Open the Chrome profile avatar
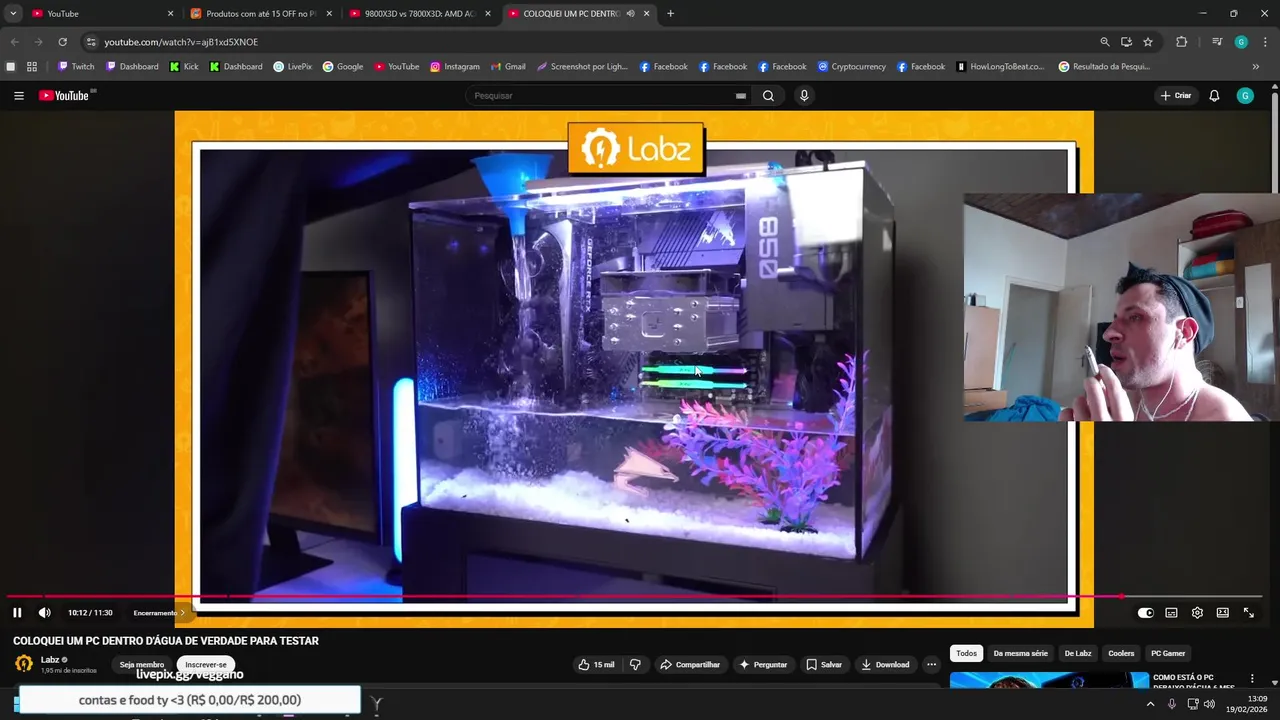 (1241, 42)
